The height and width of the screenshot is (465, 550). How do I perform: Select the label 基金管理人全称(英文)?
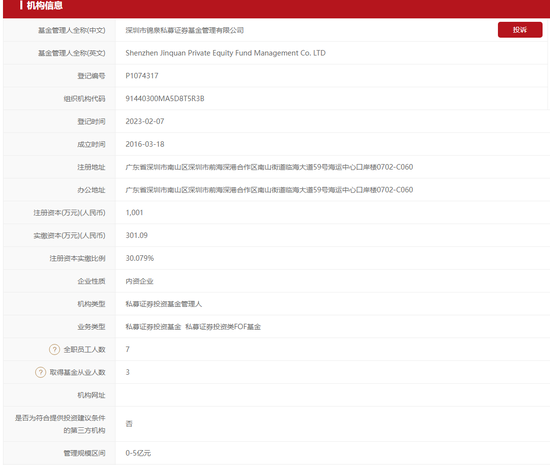pos(72,53)
